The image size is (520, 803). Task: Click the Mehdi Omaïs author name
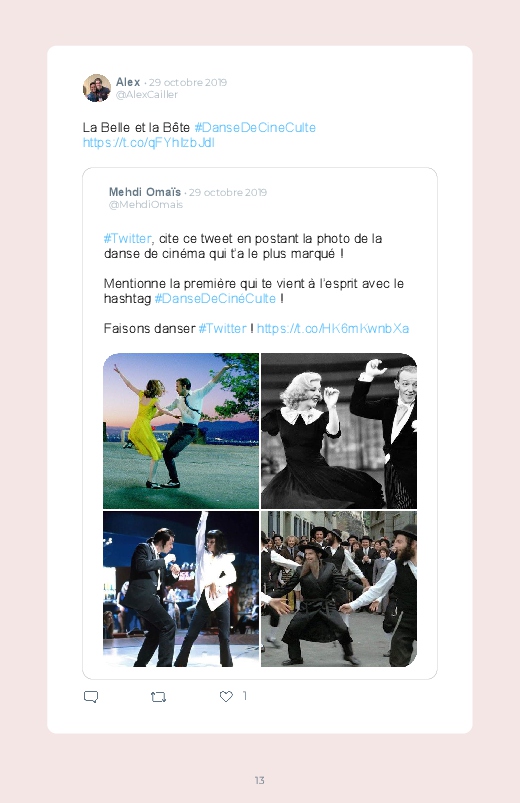145,192
